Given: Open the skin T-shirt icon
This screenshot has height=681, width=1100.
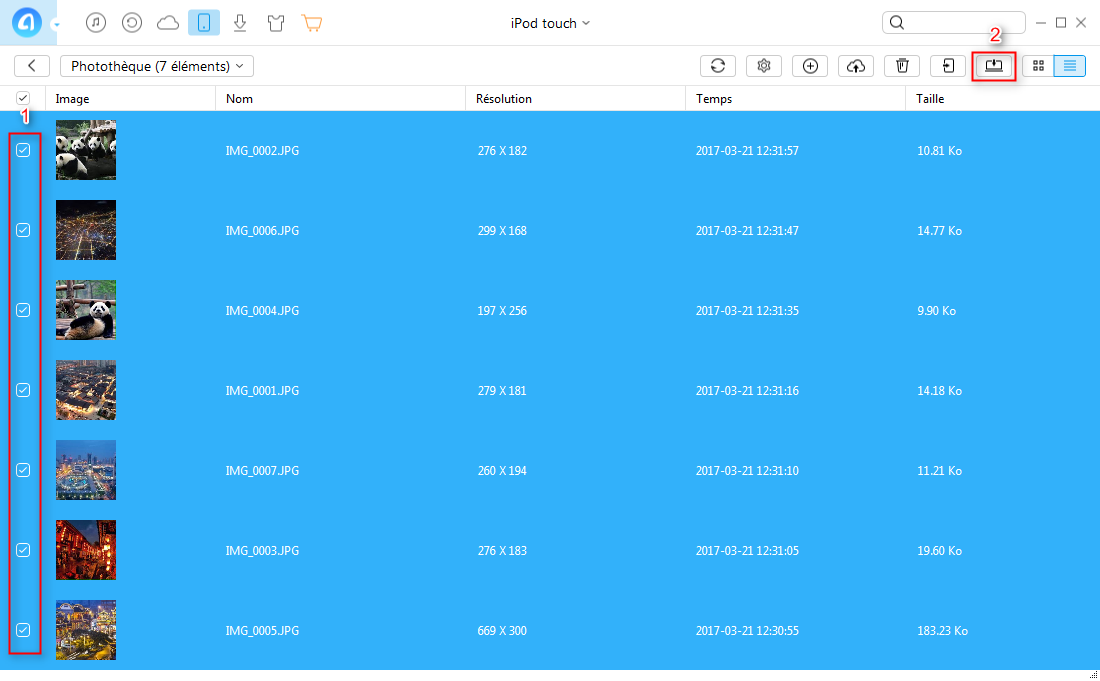Looking at the screenshot, I should click(x=276, y=23).
